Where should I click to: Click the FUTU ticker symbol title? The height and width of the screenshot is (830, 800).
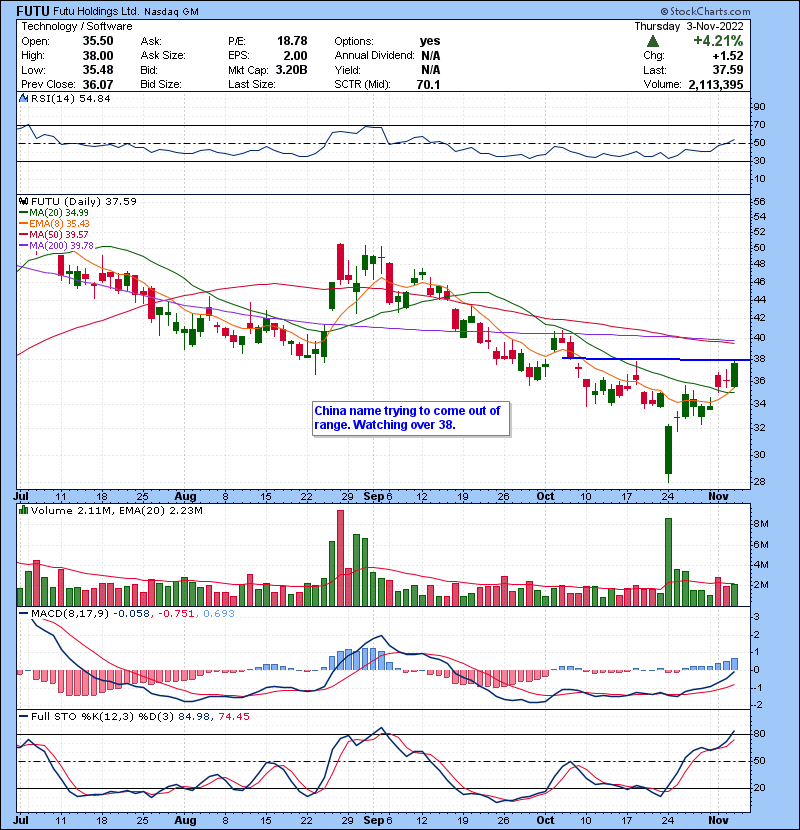(x=33, y=11)
